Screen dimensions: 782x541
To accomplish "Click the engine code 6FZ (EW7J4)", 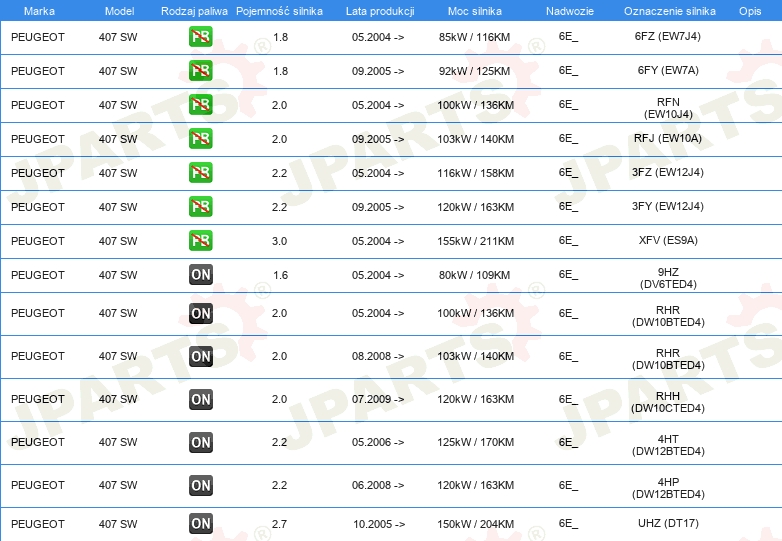I will (x=667, y=36).
